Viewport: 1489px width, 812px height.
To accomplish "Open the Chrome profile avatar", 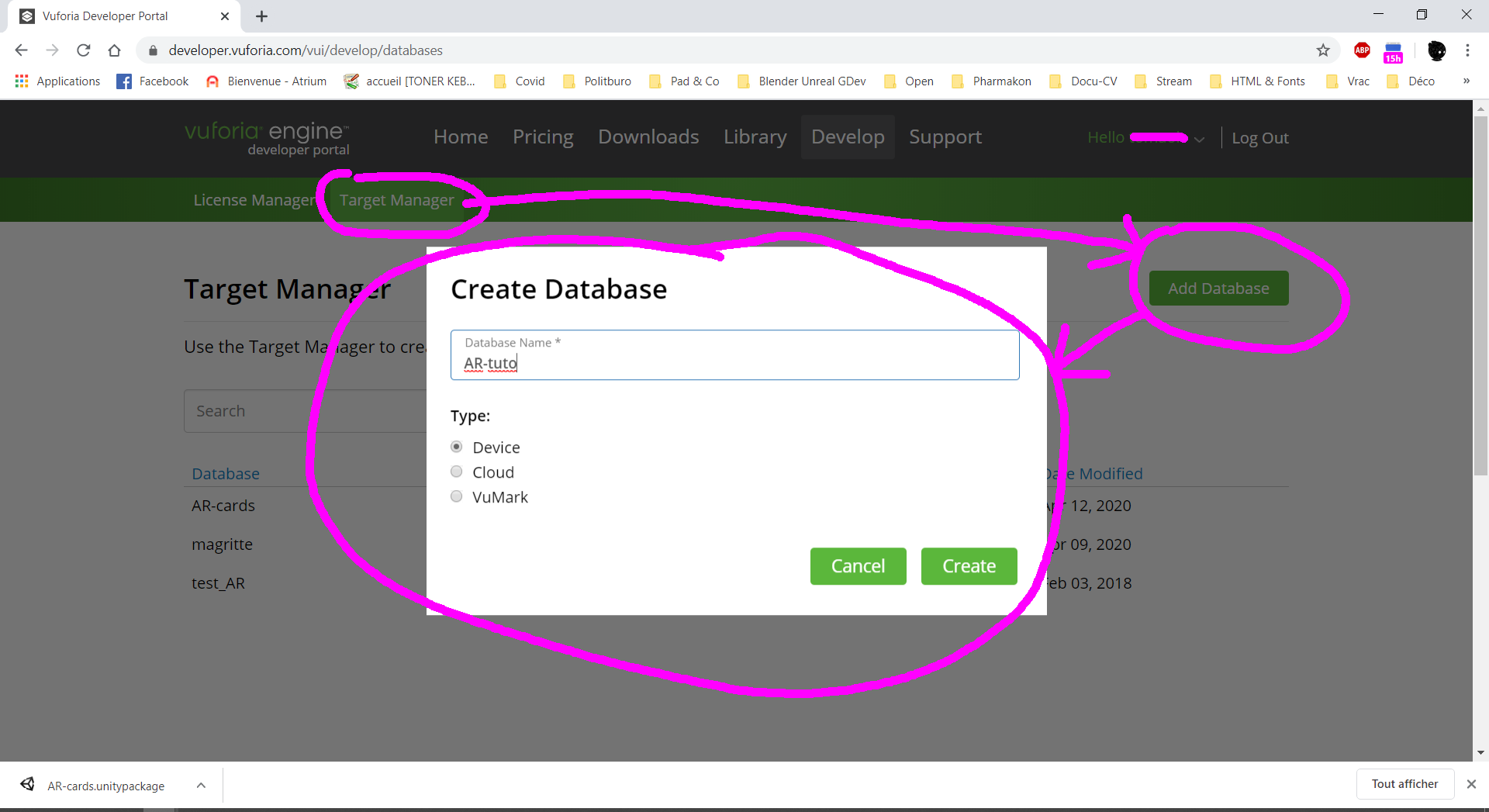I will click(1436, 50).
